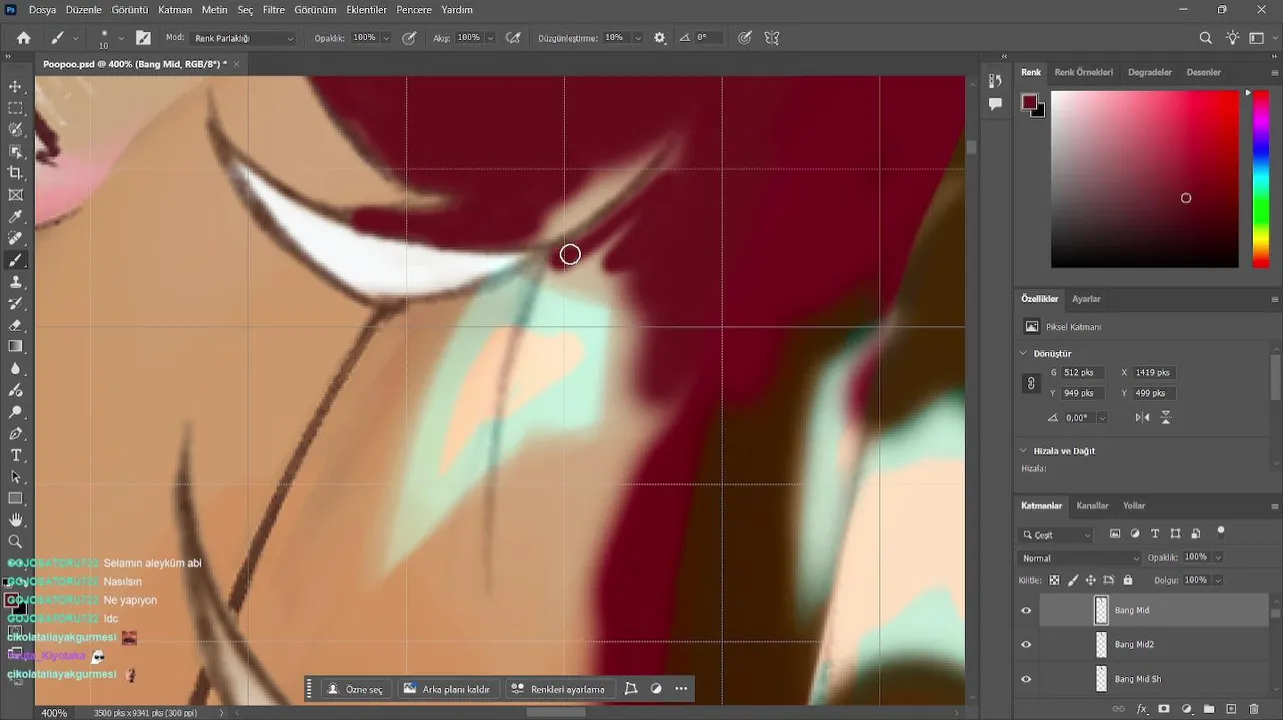This screenshot has width=1283, height=720.
Task: Open the search icon at top right
Action: 1206,38
